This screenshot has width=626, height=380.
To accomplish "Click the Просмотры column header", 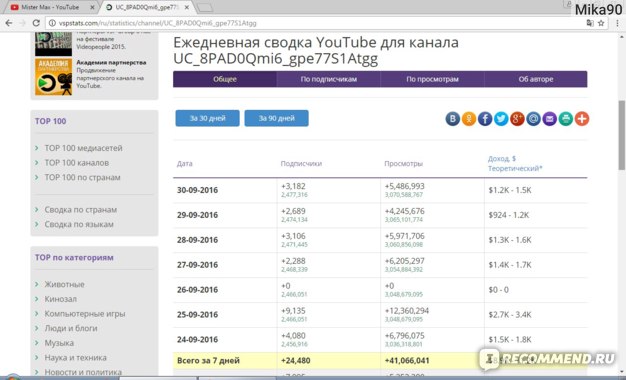I will click(403, 164).
